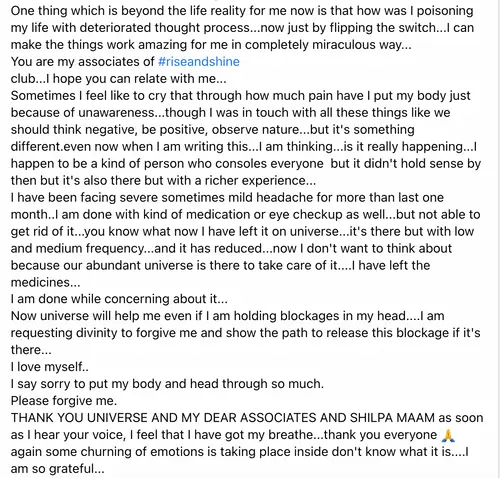
Task: Click the sentence starting "Sometimes I feel like to cry"
Action: coord(240,96)
